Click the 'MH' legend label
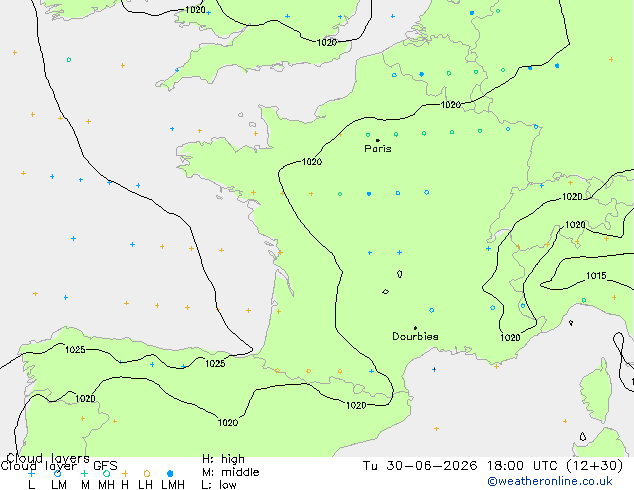634x490 pixels. pos(106,485)
